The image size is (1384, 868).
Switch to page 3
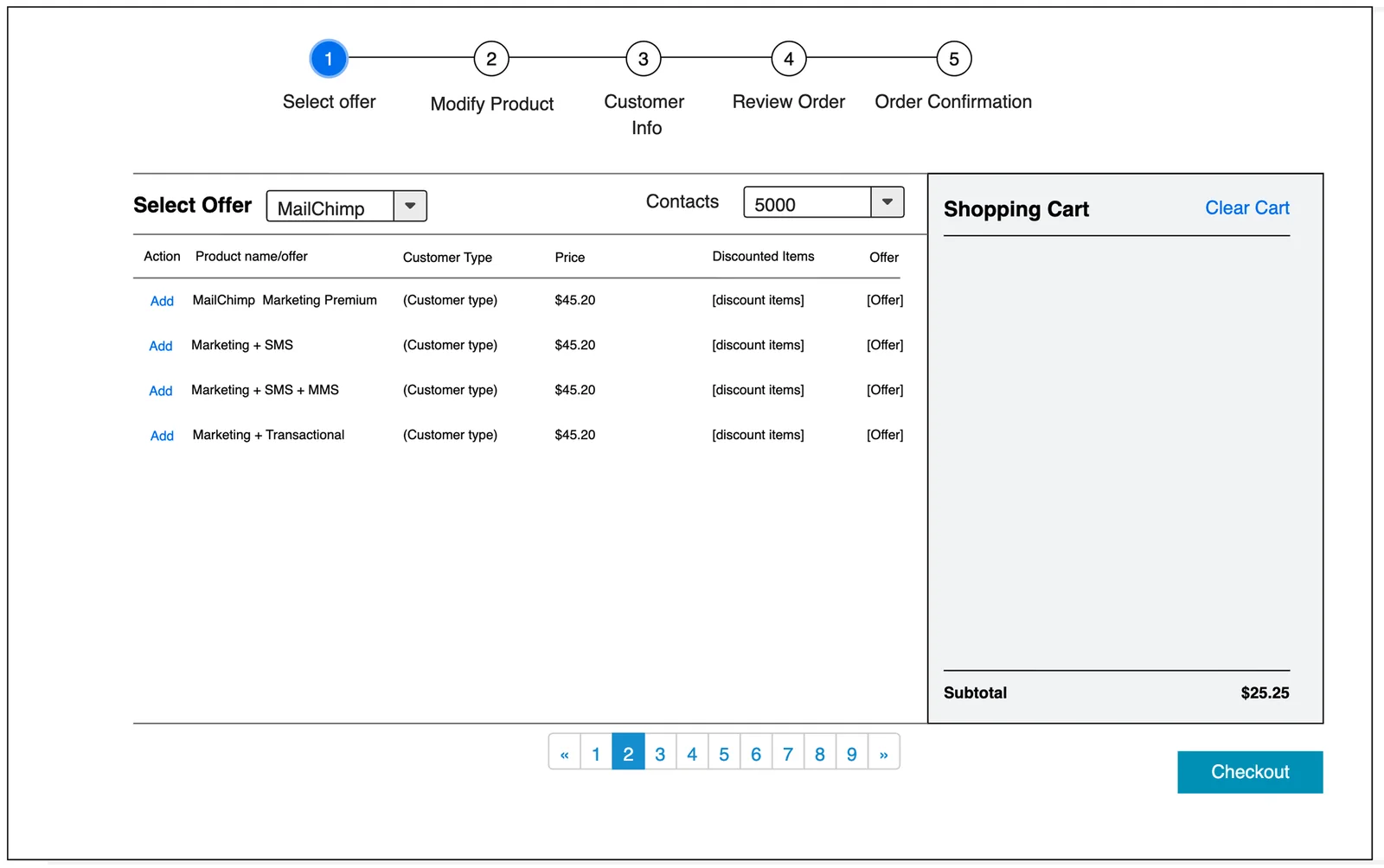pyautogui.click(x=660, y=754)
